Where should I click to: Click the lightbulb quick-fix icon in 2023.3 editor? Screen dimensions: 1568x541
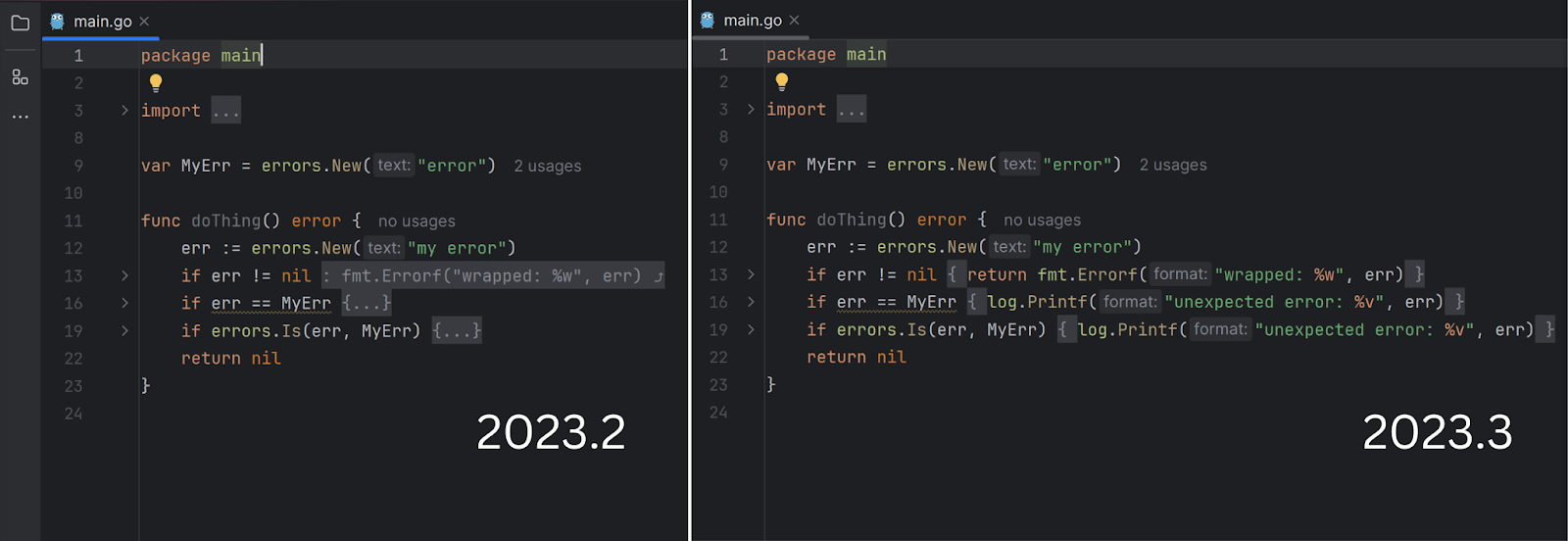pyautogui.click(x=781, y=82)
